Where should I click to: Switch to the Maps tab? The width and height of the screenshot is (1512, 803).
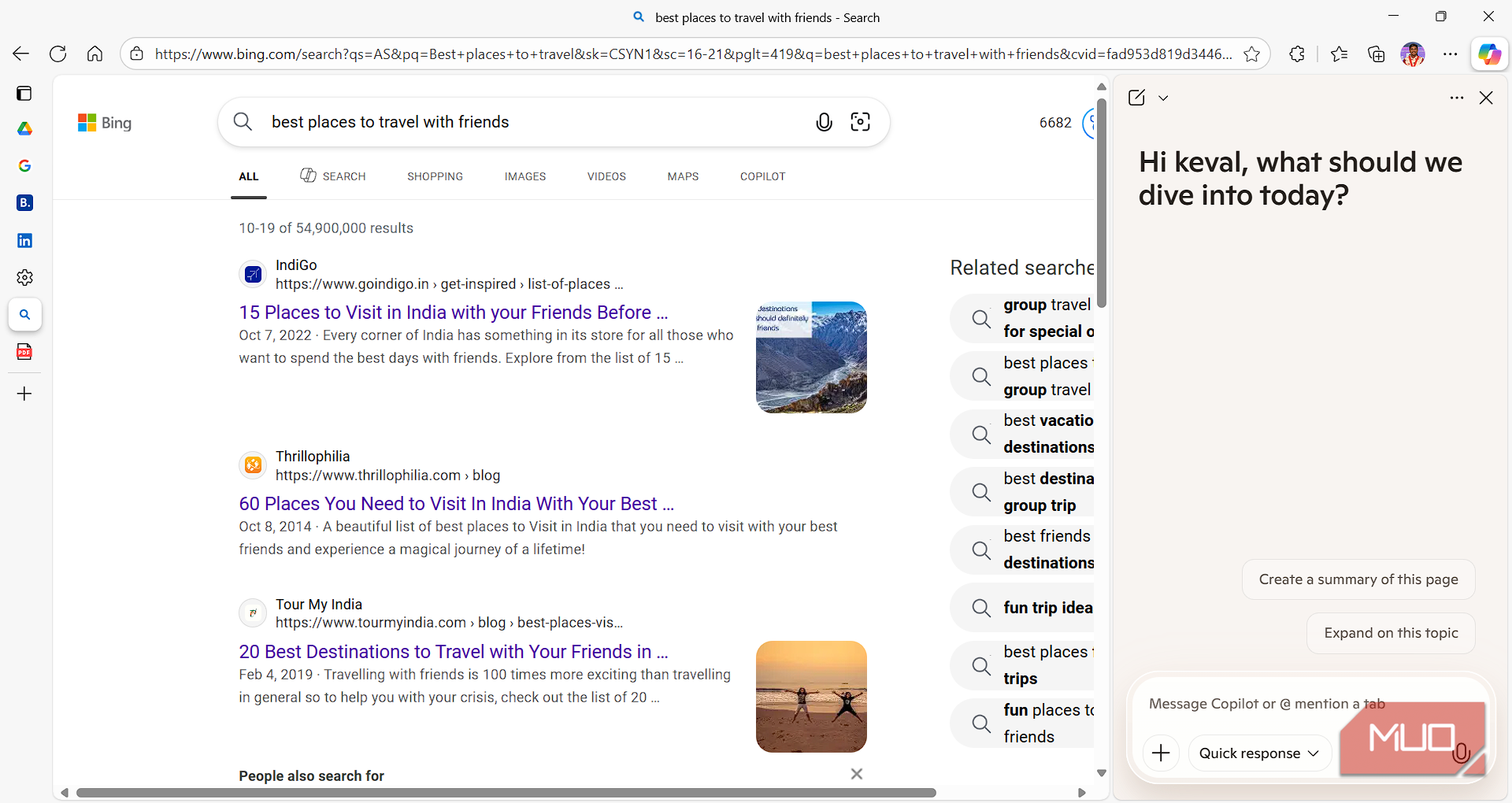coord(683,176)
